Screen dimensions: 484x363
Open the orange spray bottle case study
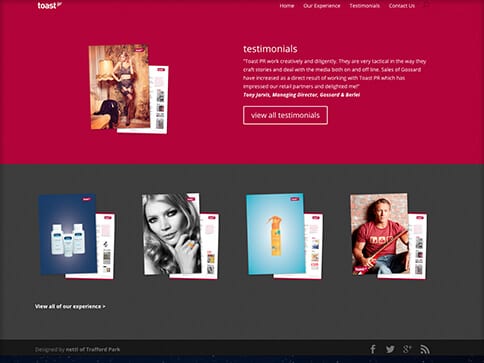tap(284, 236)
